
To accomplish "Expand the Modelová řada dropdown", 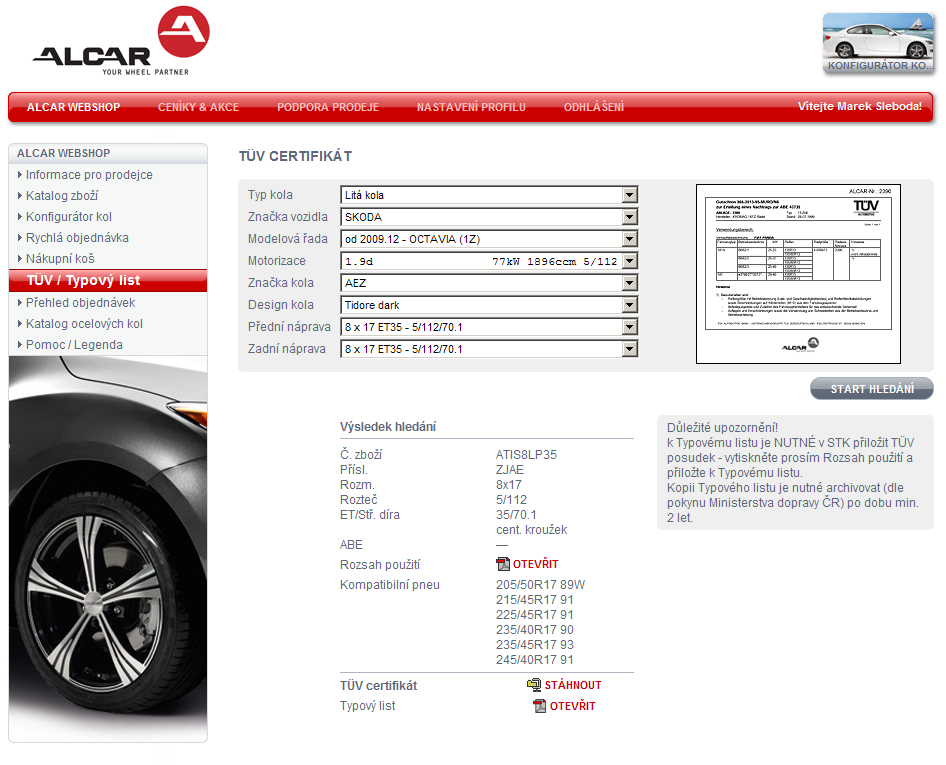I will point(629,239).
